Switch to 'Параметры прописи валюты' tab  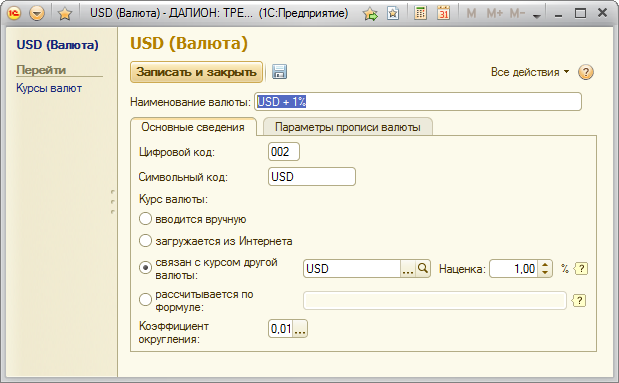pos(347,127)
